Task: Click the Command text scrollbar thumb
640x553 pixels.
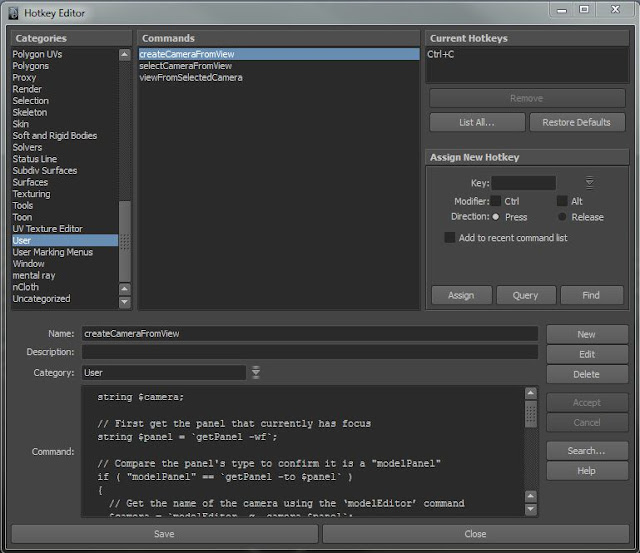Action: coord(530,414)
